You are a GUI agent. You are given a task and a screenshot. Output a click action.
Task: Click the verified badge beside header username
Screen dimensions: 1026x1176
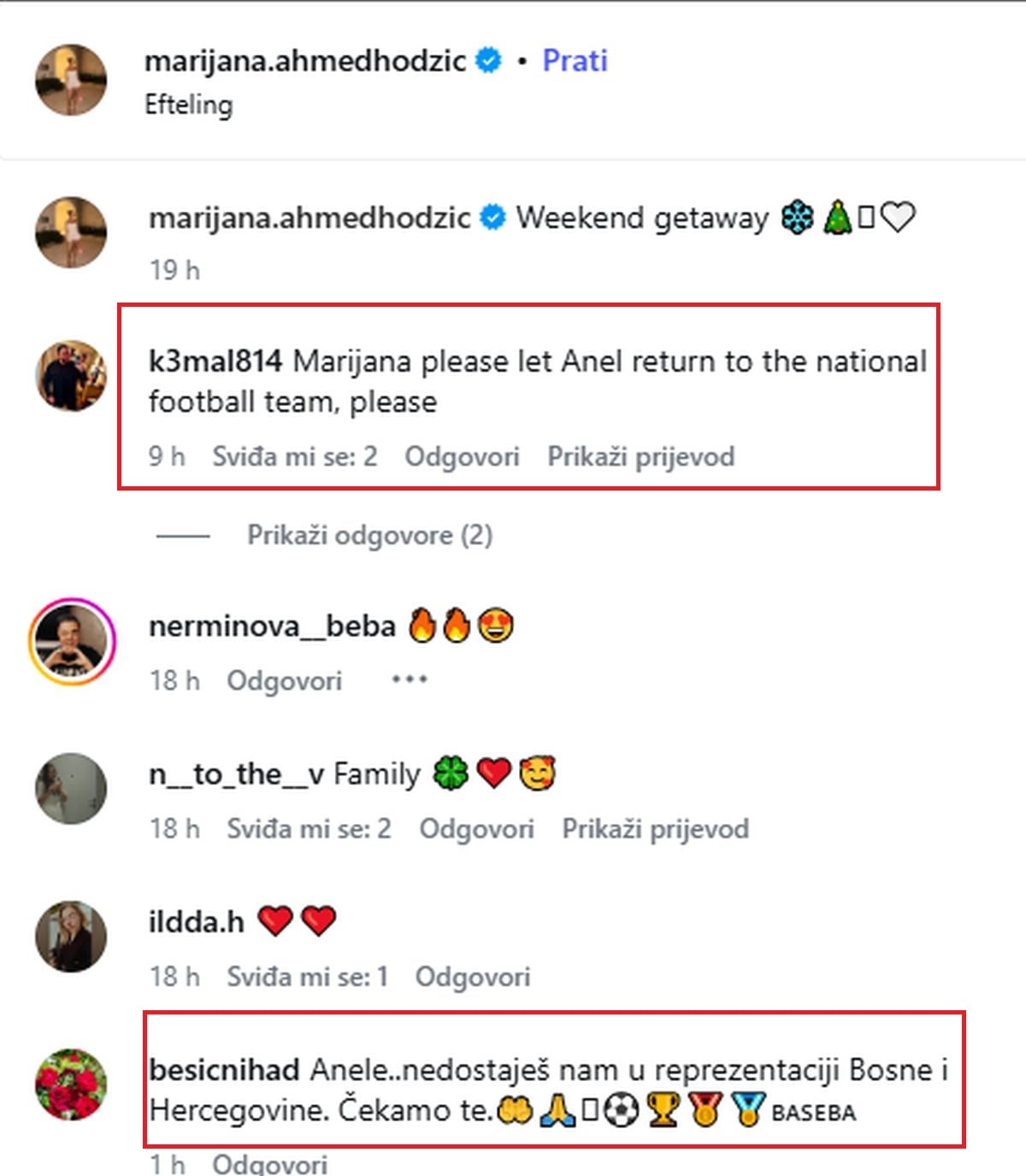488,61
